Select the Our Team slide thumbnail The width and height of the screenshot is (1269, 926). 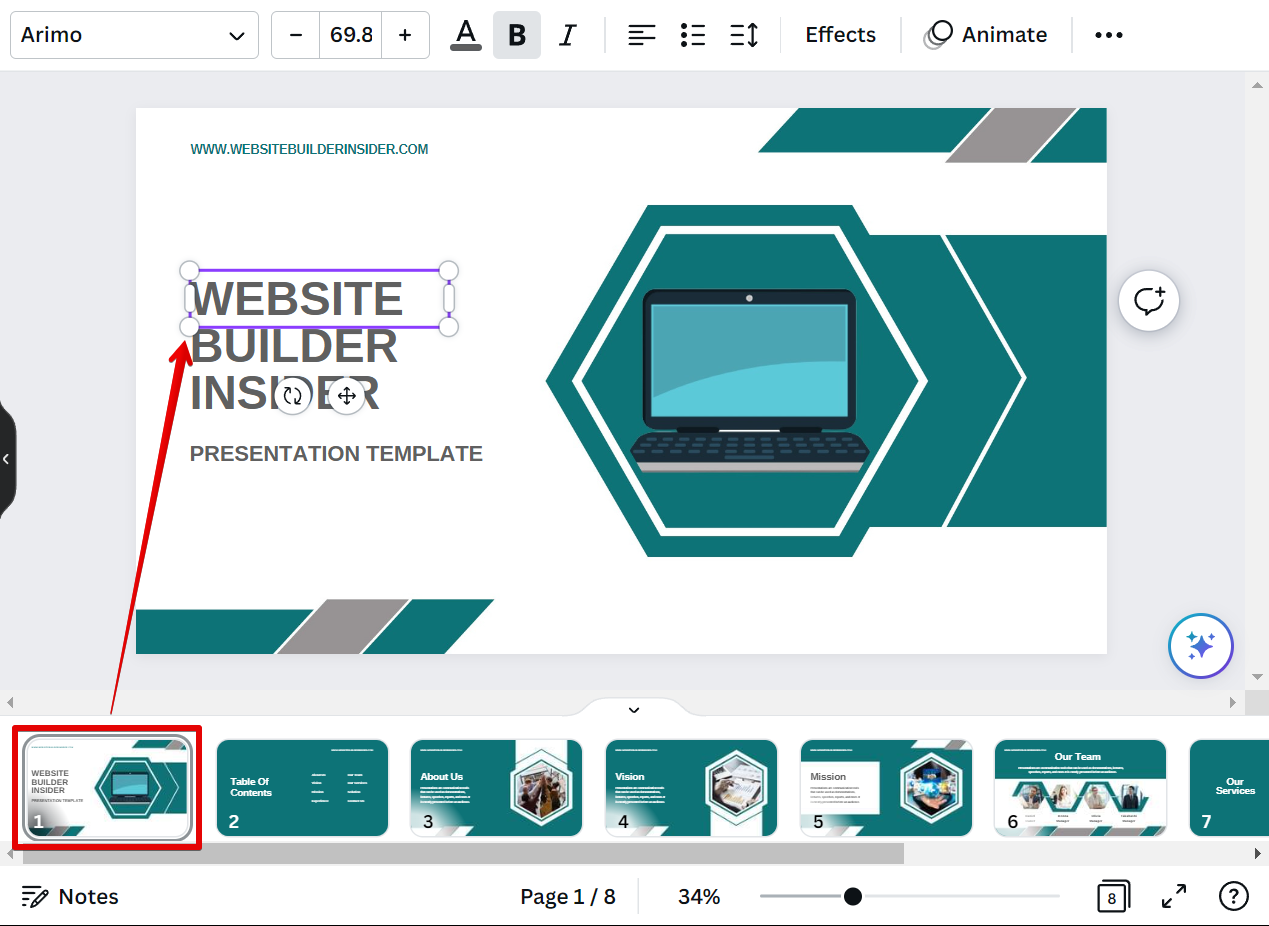click(1080, 788)
